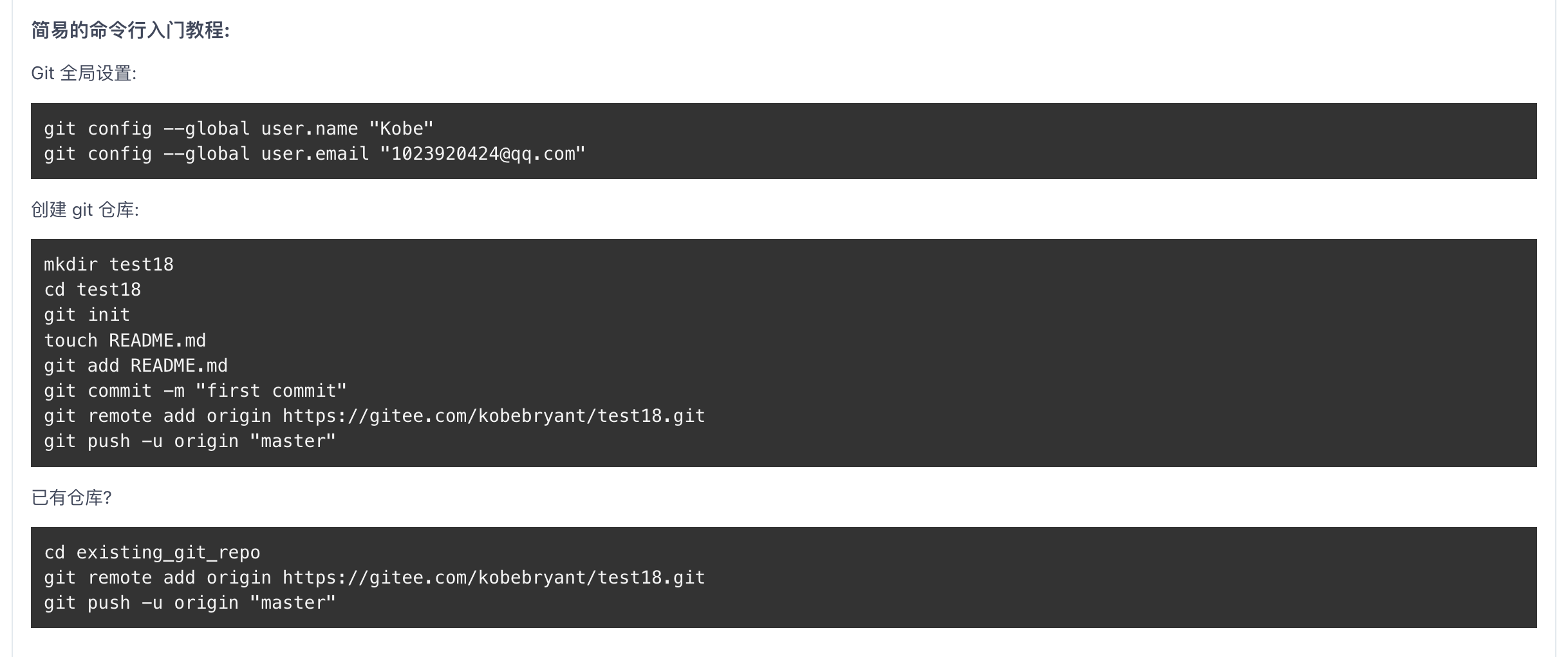Click the first cd test18 command line
Image resolution: width=1568 pixels, height=657 pixels.
(93, 290)
